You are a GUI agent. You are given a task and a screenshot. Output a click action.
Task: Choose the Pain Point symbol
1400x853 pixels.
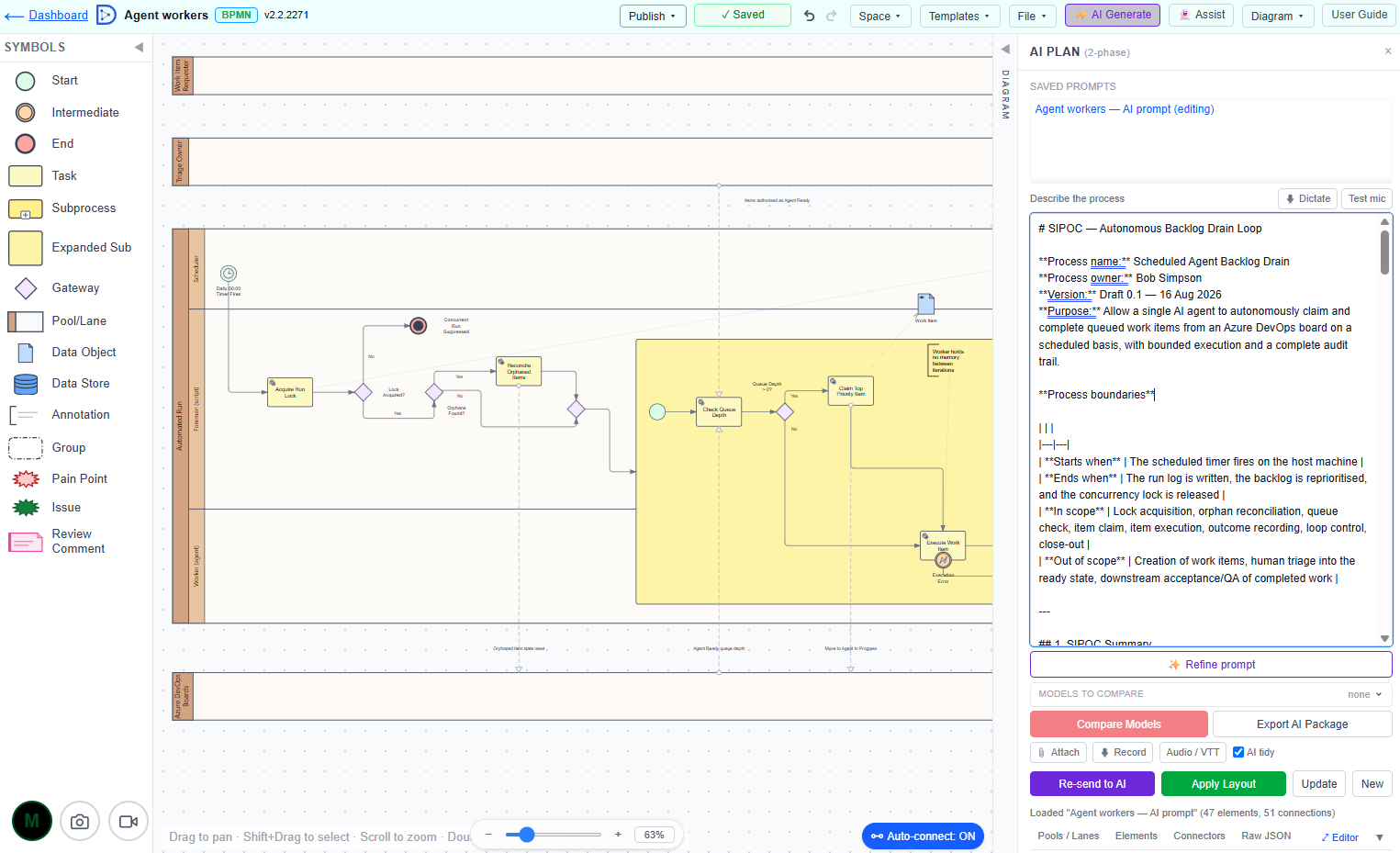coord(26,479)
